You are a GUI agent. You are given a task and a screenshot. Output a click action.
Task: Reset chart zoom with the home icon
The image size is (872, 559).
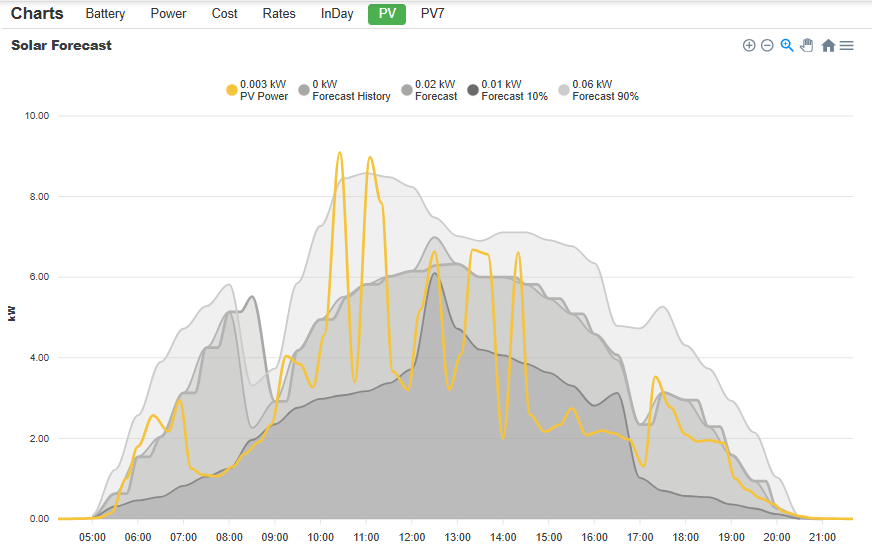(828, 46)
